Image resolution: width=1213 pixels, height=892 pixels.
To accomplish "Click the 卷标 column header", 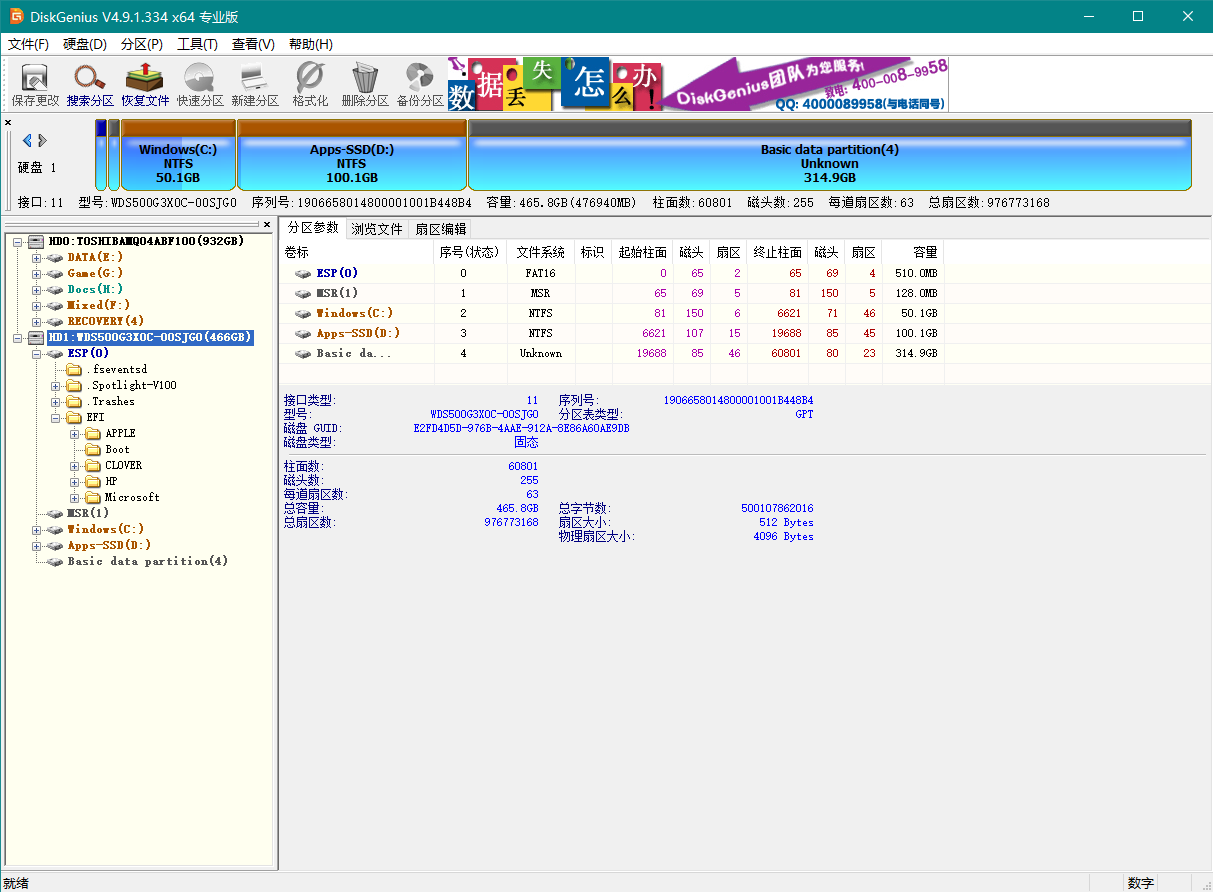I will (x=357, y=252).
